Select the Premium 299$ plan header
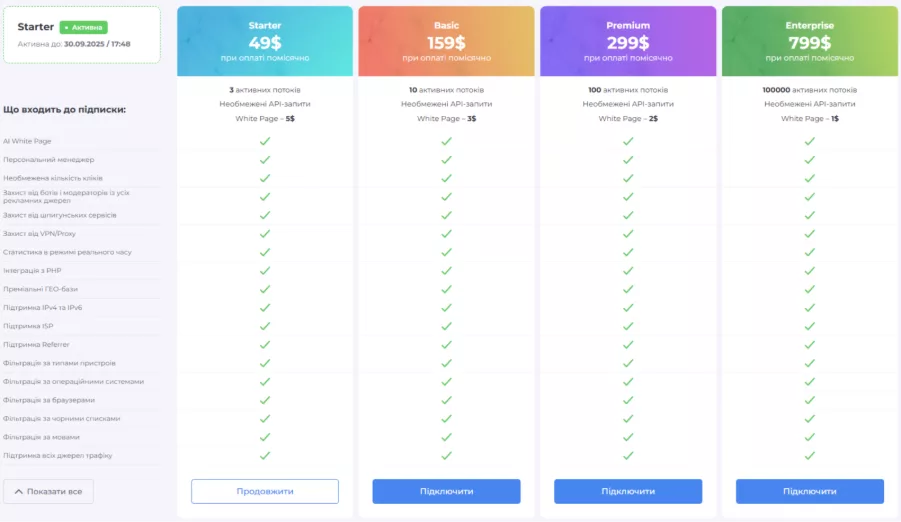 pos(628,41)
